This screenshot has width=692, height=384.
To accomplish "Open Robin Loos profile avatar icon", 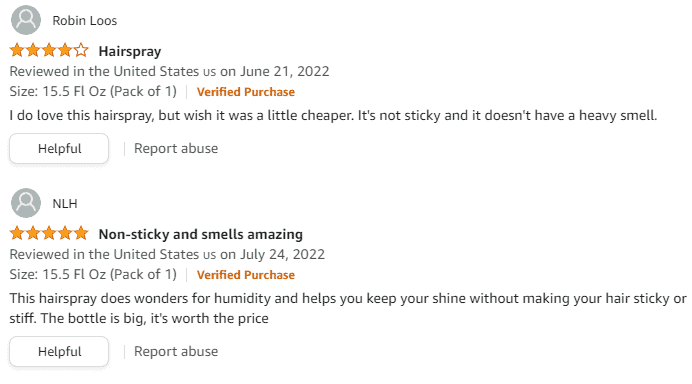I will (x=26, y=20).
